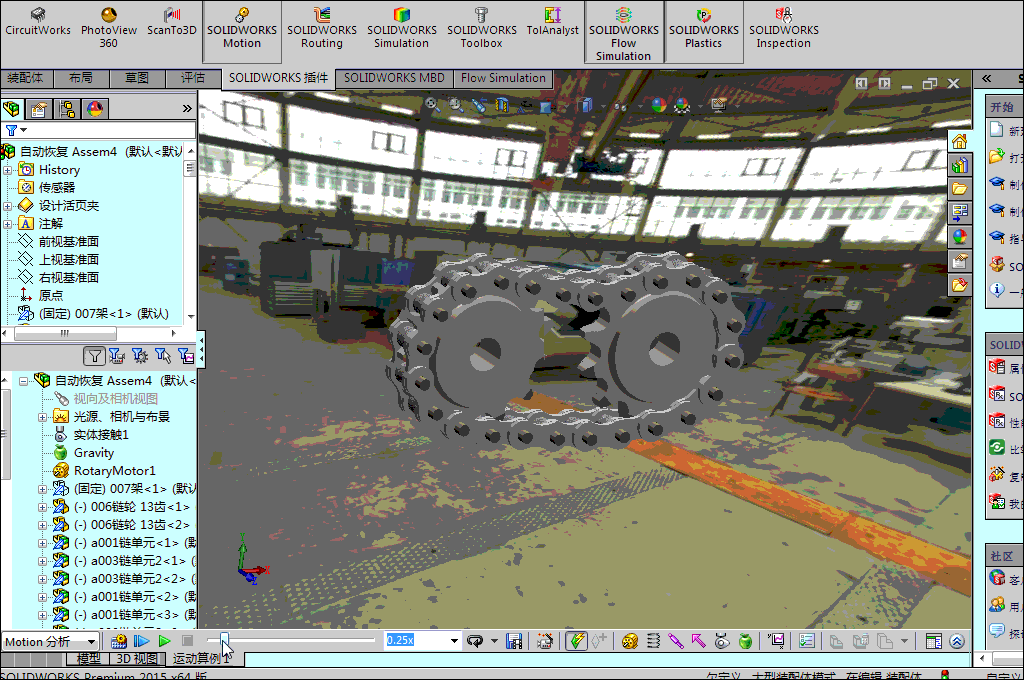Screen dimensions: 1024x680
Task: Click the Spring icon in motion toolbar
Action: [653, 641]
